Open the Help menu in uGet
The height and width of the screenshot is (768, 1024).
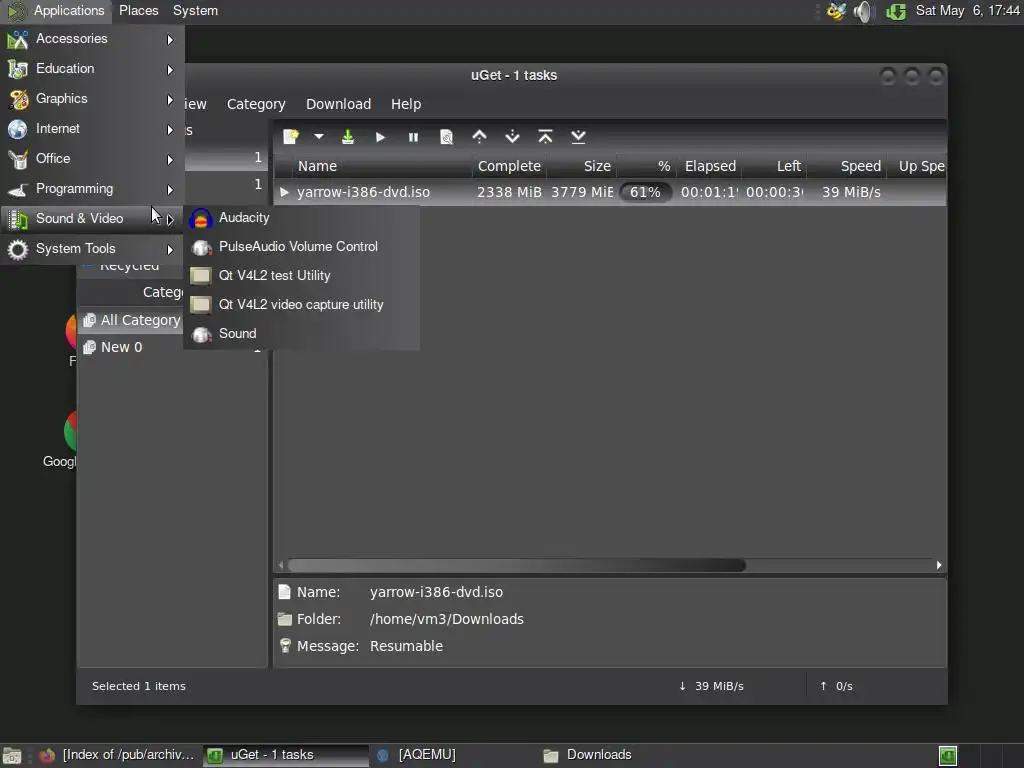(x=406, y=104)
